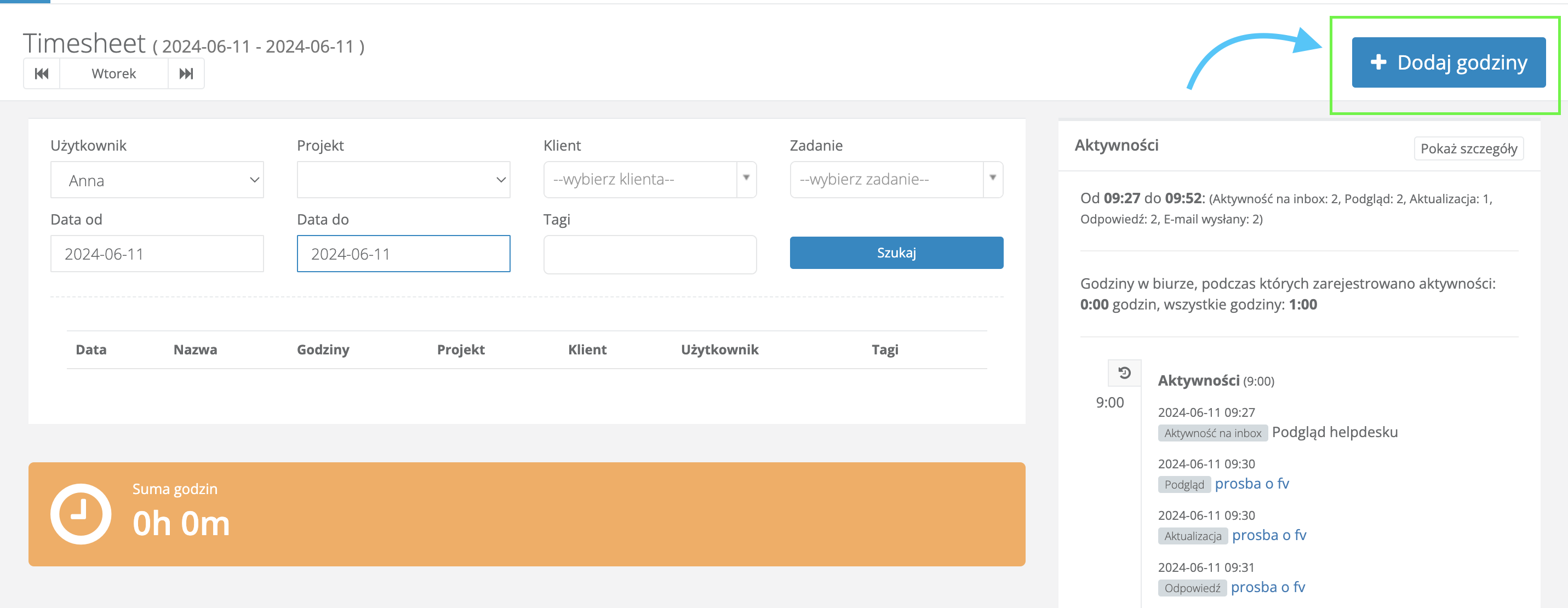The image size is (1568, 608).
Task: Open the Projekt dropdown
Action: (404, 180)
